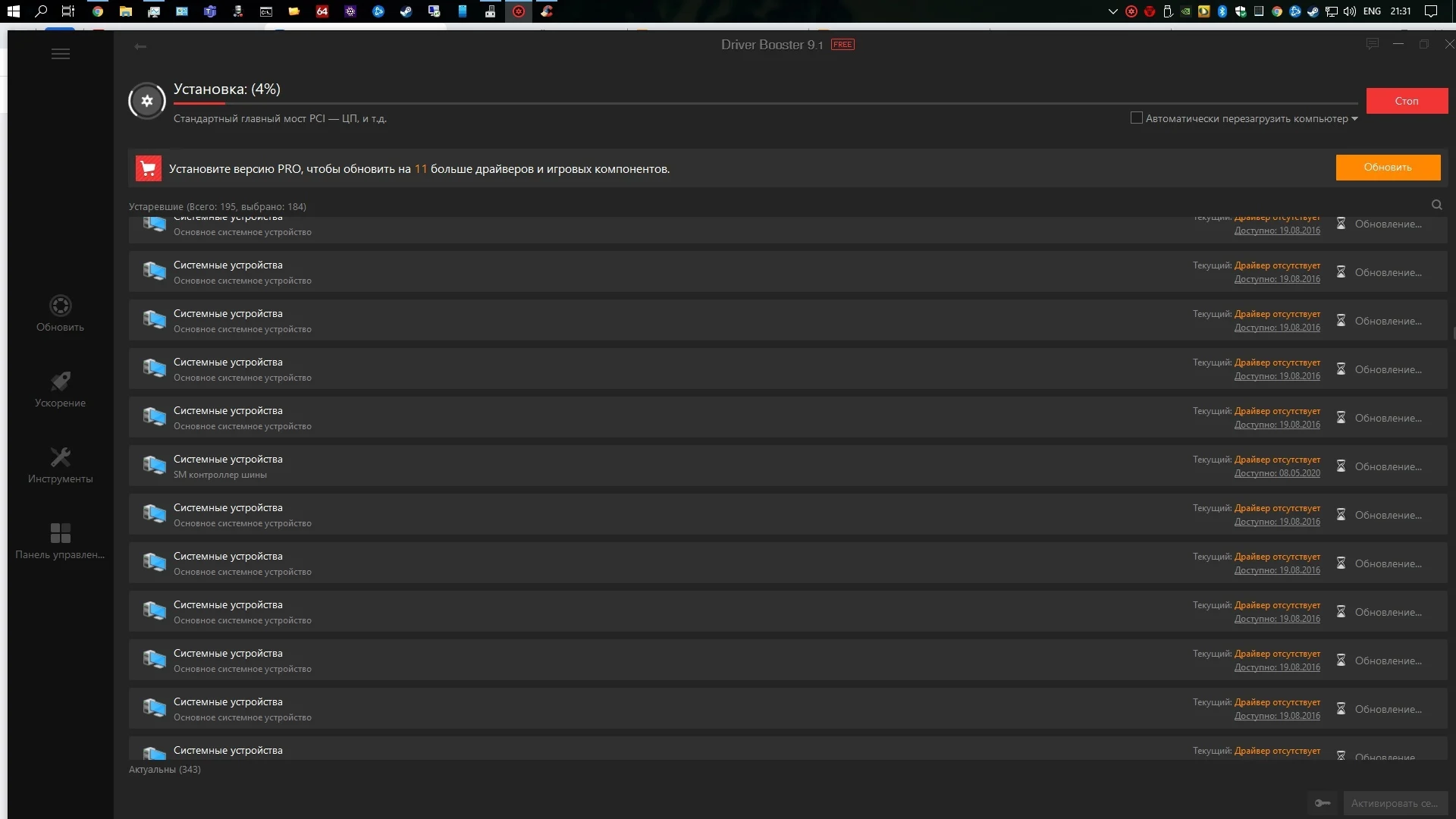
Task: Open the Ускорение rocket section
Action: click(60, 389)
